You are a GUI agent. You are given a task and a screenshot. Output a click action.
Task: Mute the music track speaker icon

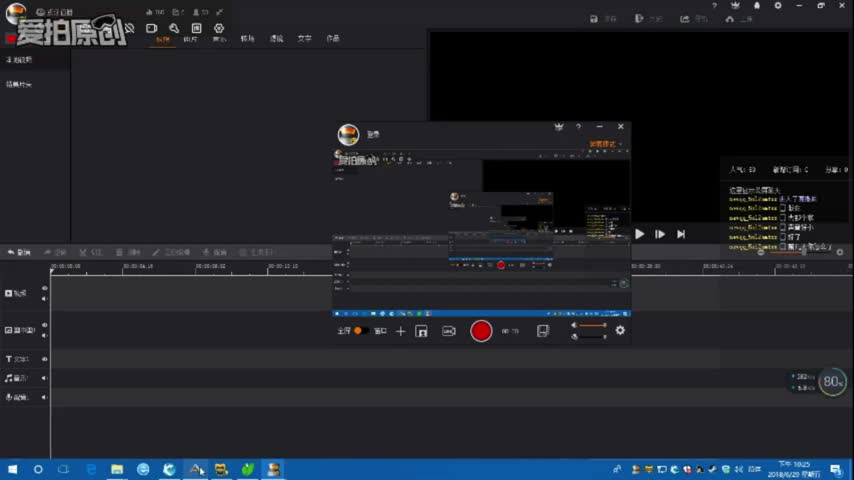coord(44,378)
